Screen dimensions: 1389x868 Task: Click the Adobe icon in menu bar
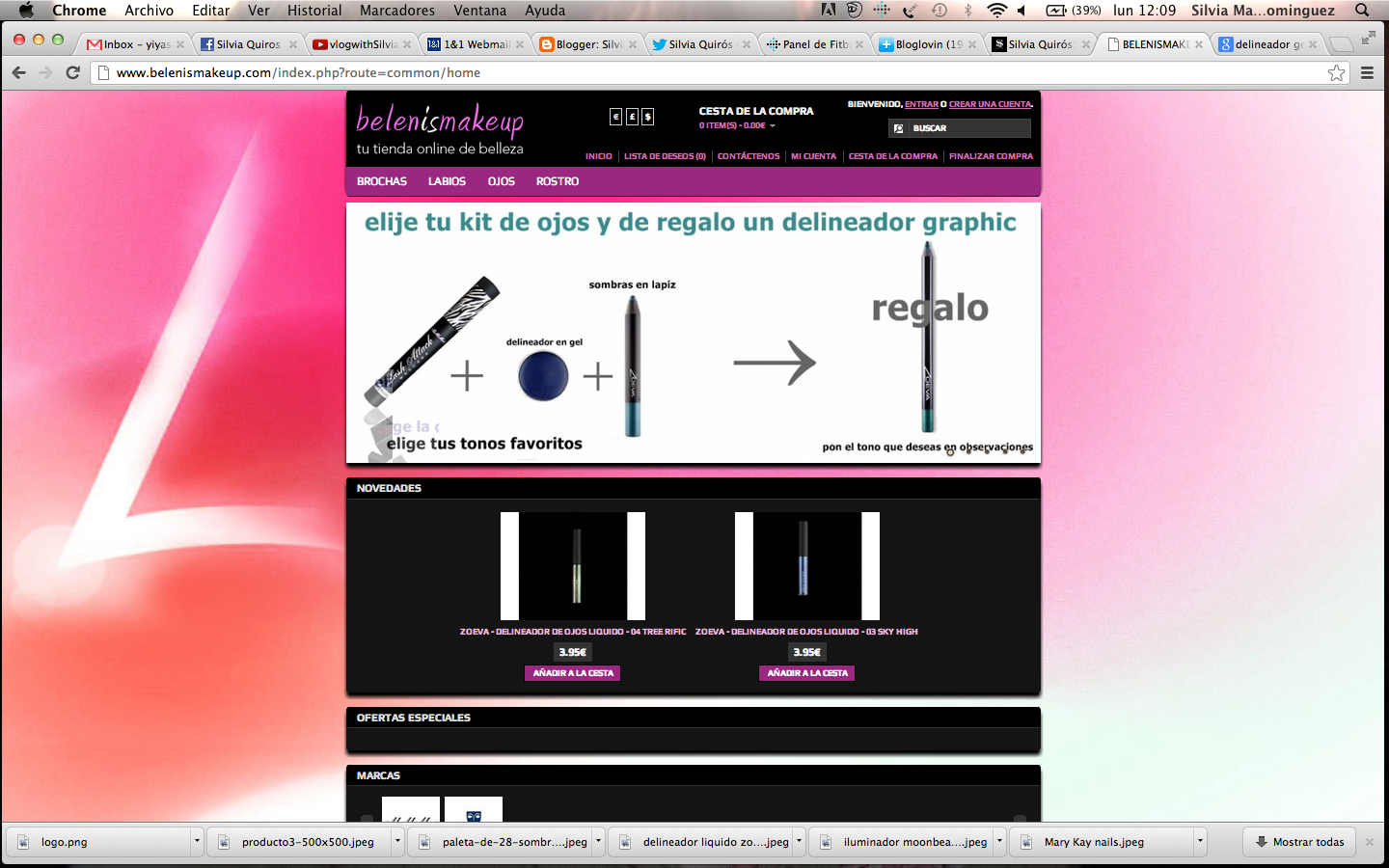tap(829, 10)
